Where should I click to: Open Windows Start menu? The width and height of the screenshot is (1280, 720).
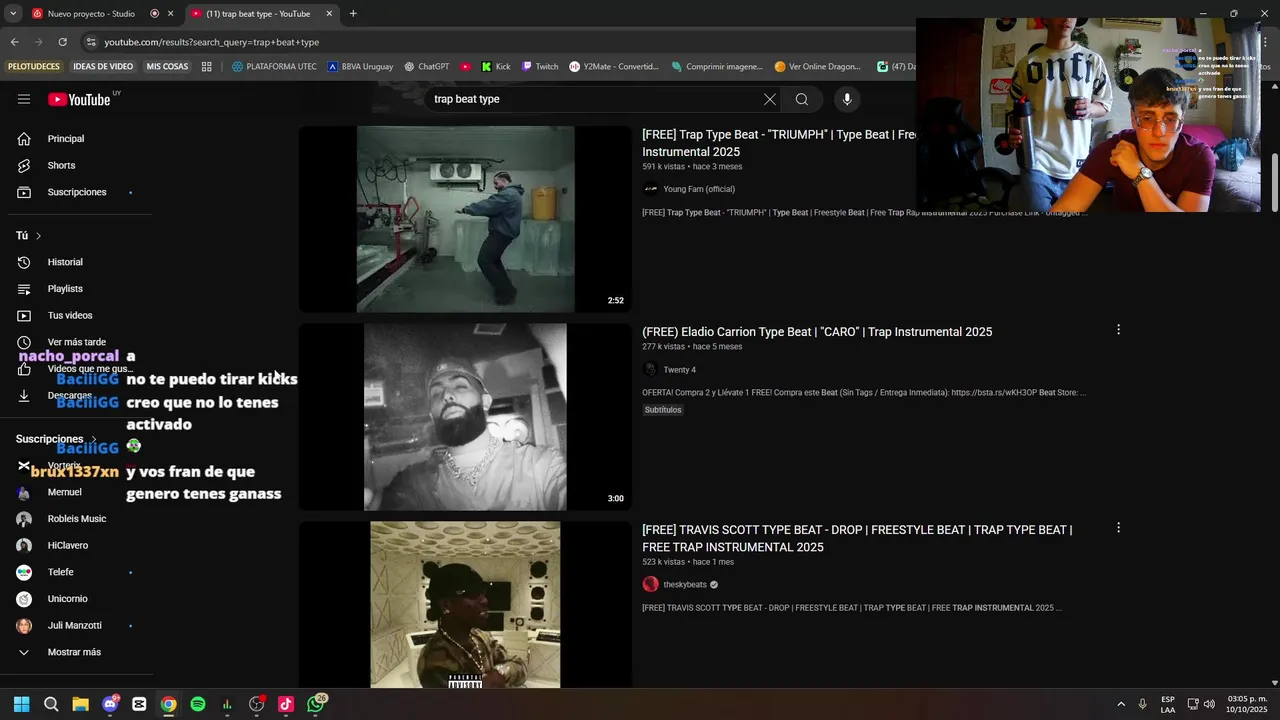(21, 704)
